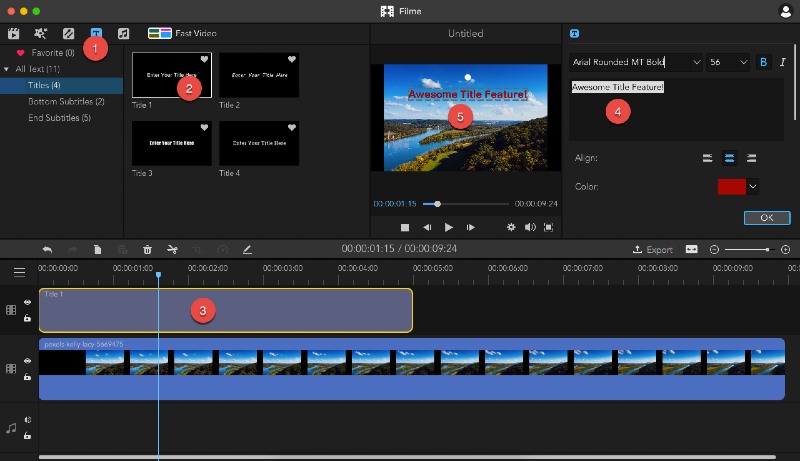Click fit-timeline-to-window icon
800x461 pixels.
click(x=691, y=249)
